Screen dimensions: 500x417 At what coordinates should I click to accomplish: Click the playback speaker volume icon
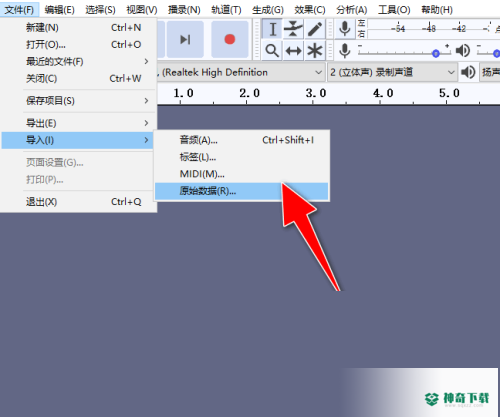[x=463, y=51]
